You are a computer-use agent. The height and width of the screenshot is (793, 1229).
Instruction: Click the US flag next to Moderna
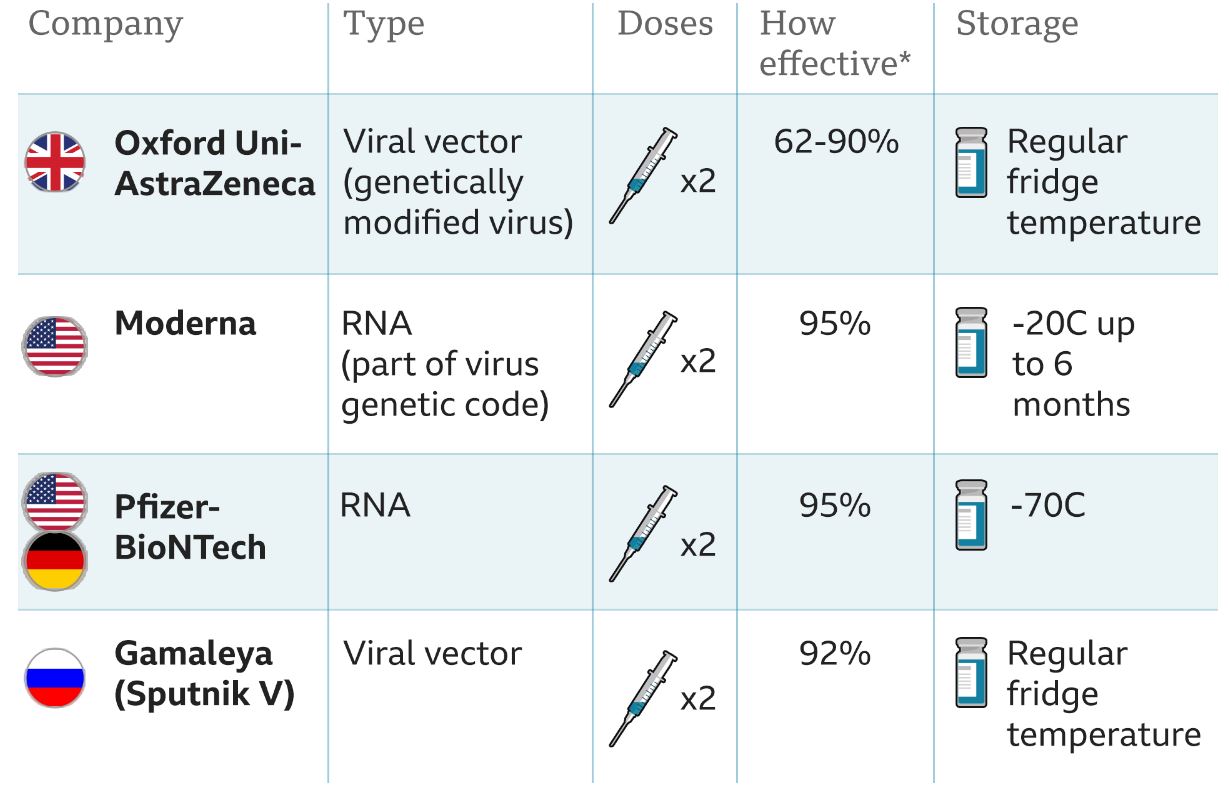55,346
